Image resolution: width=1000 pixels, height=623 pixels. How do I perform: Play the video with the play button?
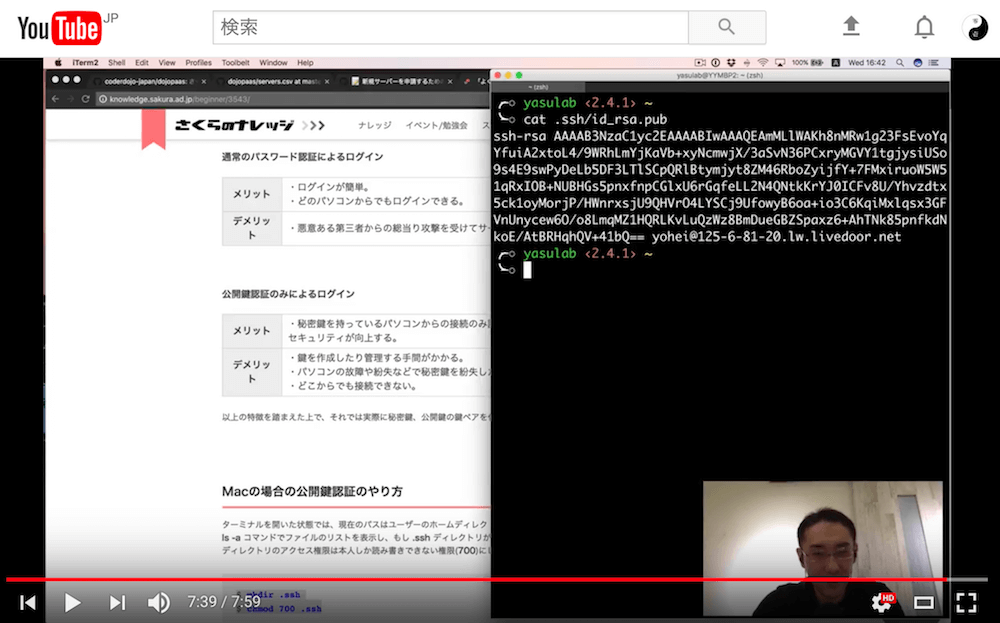[x=72, y=602]
